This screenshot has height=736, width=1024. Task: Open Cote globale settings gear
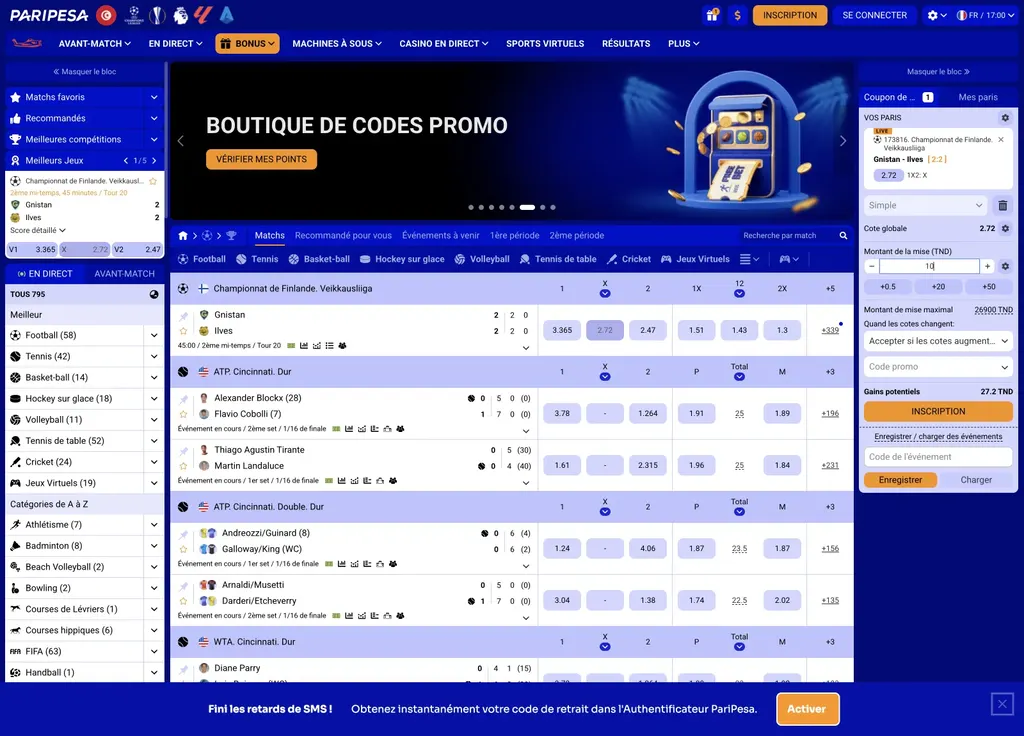point(1005,229)
